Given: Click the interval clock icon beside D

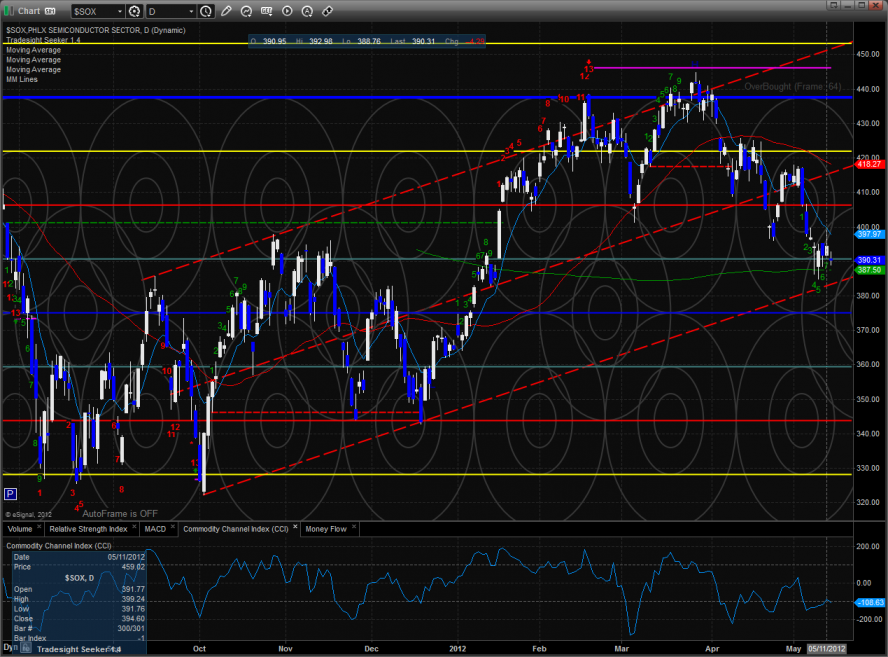Looking at the screenshot, I should (x=205, y=11).
